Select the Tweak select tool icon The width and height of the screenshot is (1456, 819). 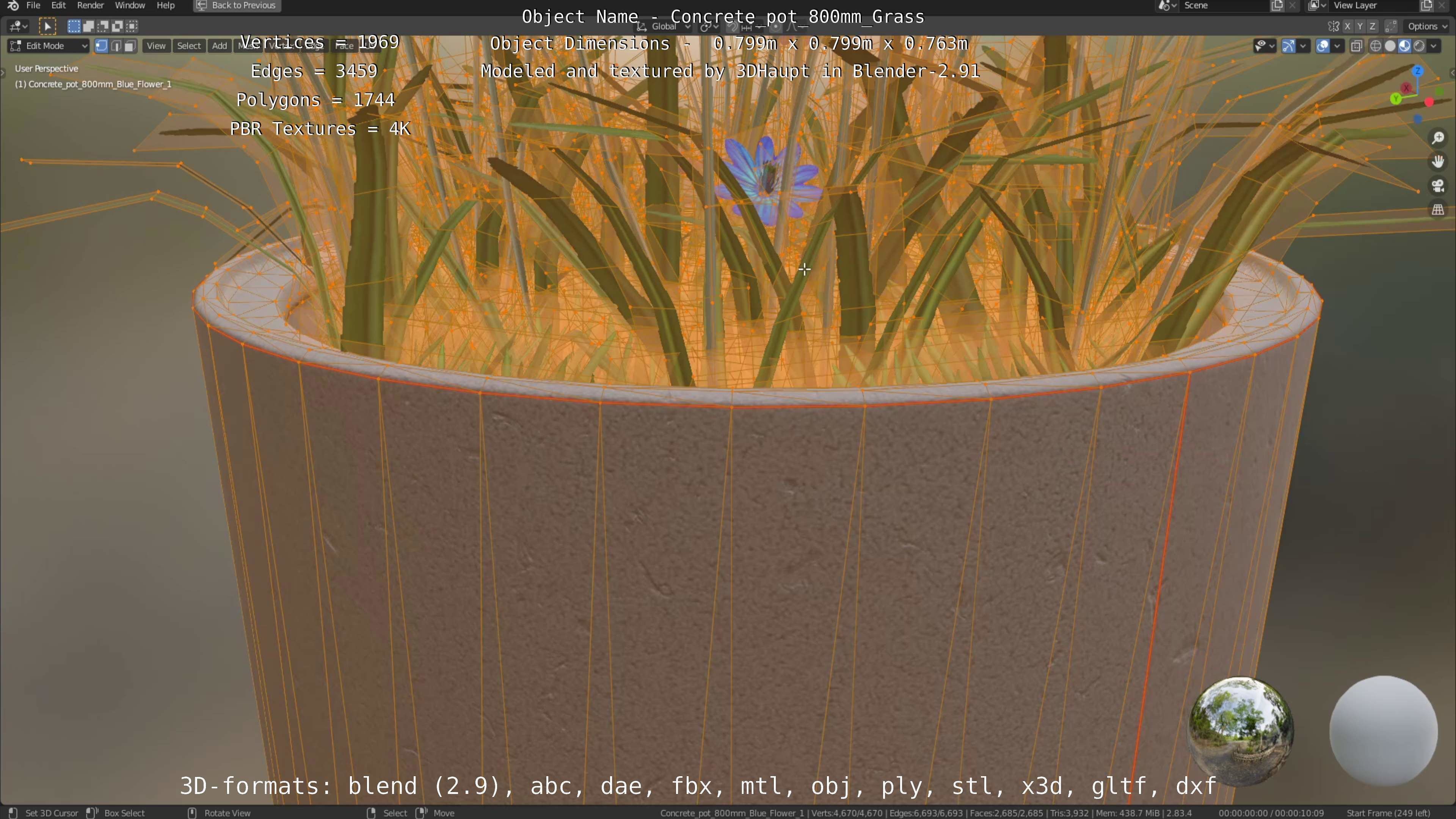pyautogui.click(x=47, y=26)
